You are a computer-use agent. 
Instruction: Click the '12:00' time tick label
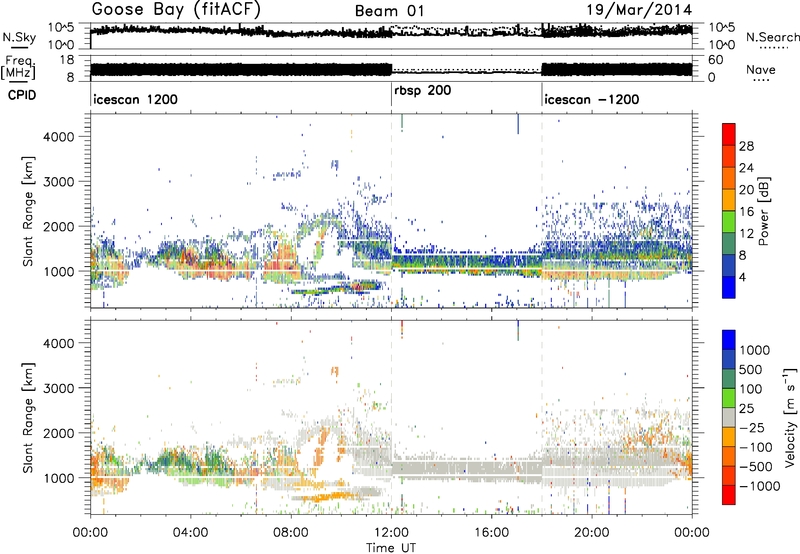pyautogui.click(x=391, y=533)
